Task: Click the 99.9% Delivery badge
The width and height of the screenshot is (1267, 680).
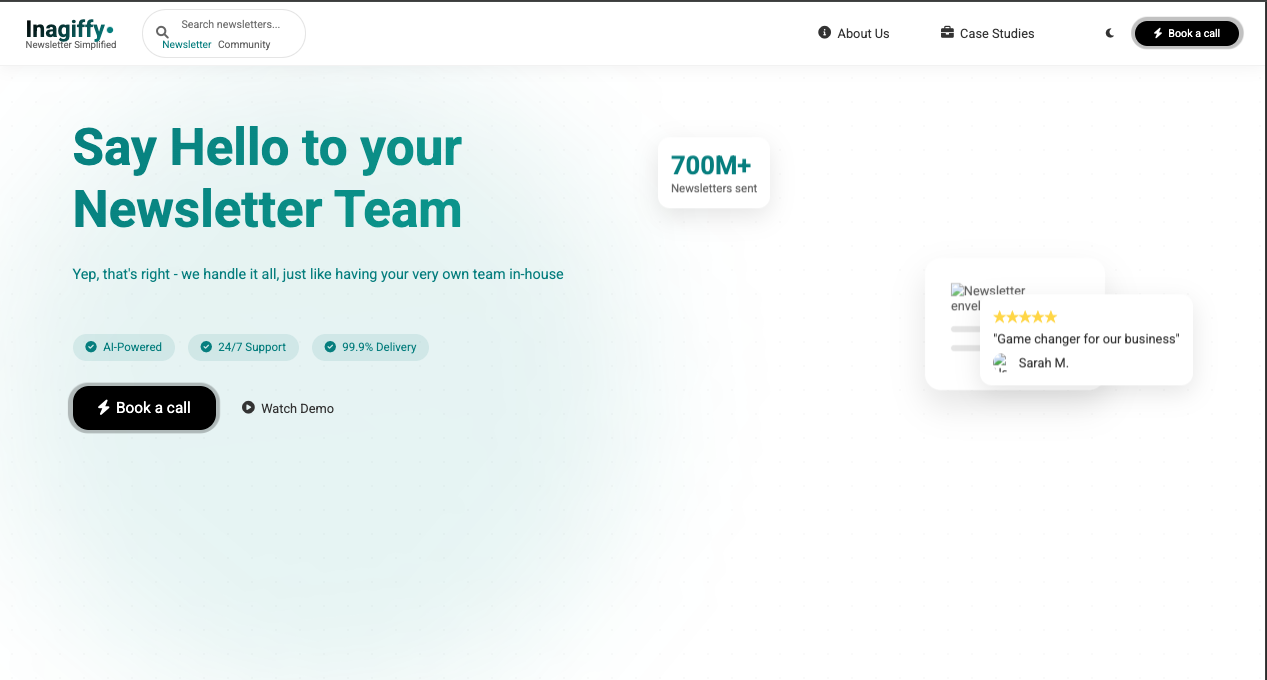Action: click(x=370, y=347)
